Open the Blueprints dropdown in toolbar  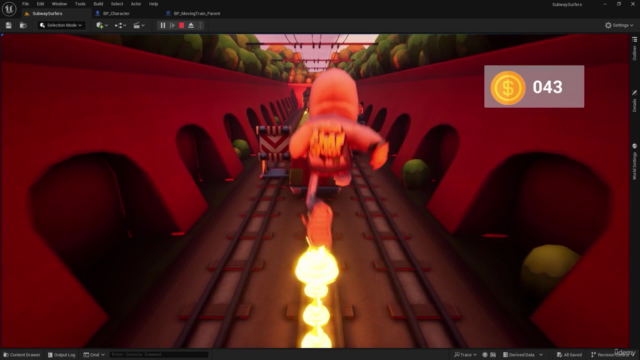click(x=120, y=25)
